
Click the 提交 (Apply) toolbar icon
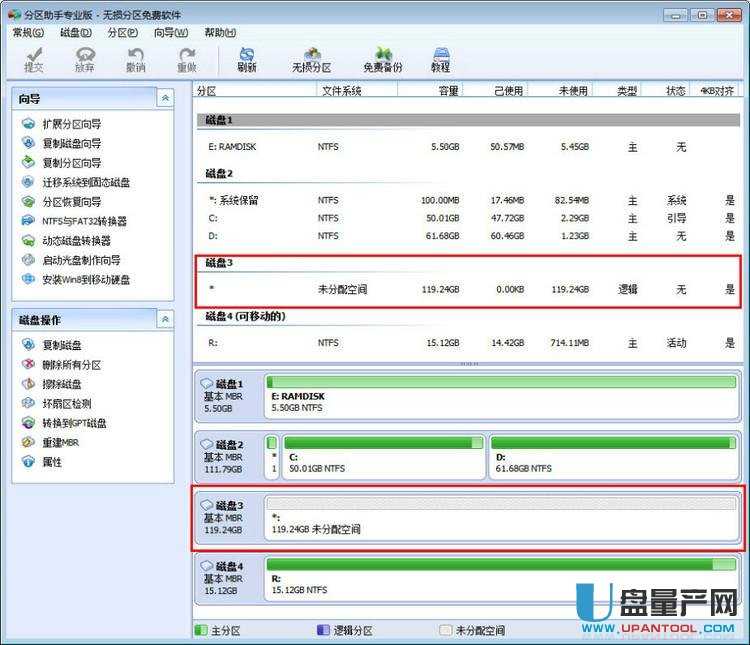[x=34, y=59]
